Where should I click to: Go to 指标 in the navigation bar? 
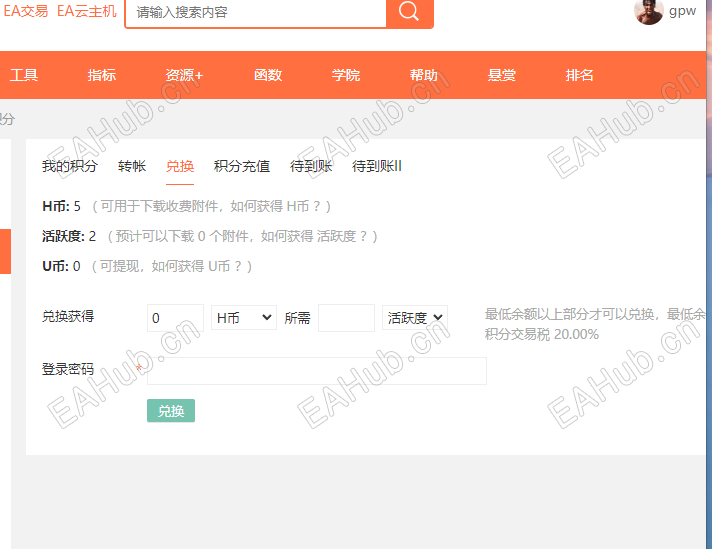tap(102, 75)
